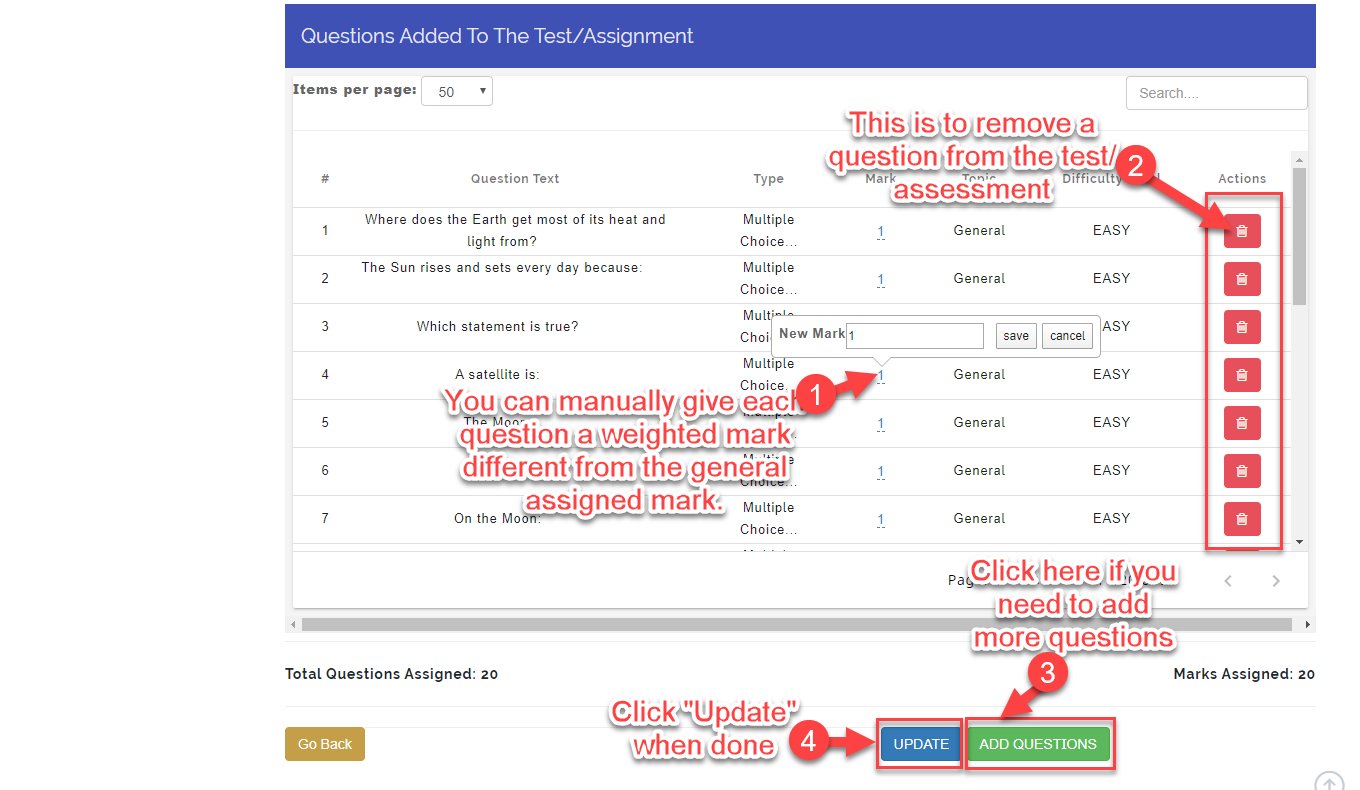Click EASY difficulty in row 7
The image size is (1360, 790).
(1111, 519)
